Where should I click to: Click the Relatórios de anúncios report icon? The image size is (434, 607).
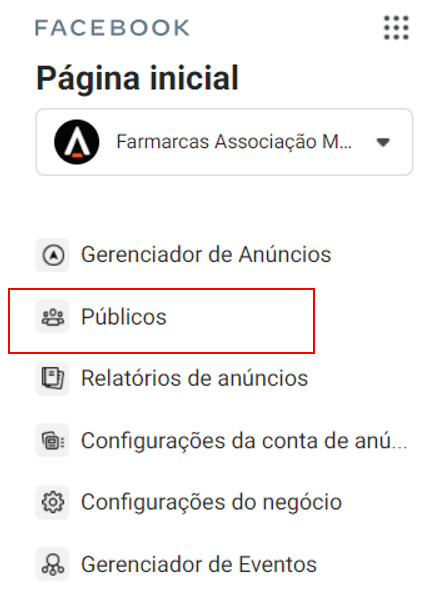click(x=53, y=379)
